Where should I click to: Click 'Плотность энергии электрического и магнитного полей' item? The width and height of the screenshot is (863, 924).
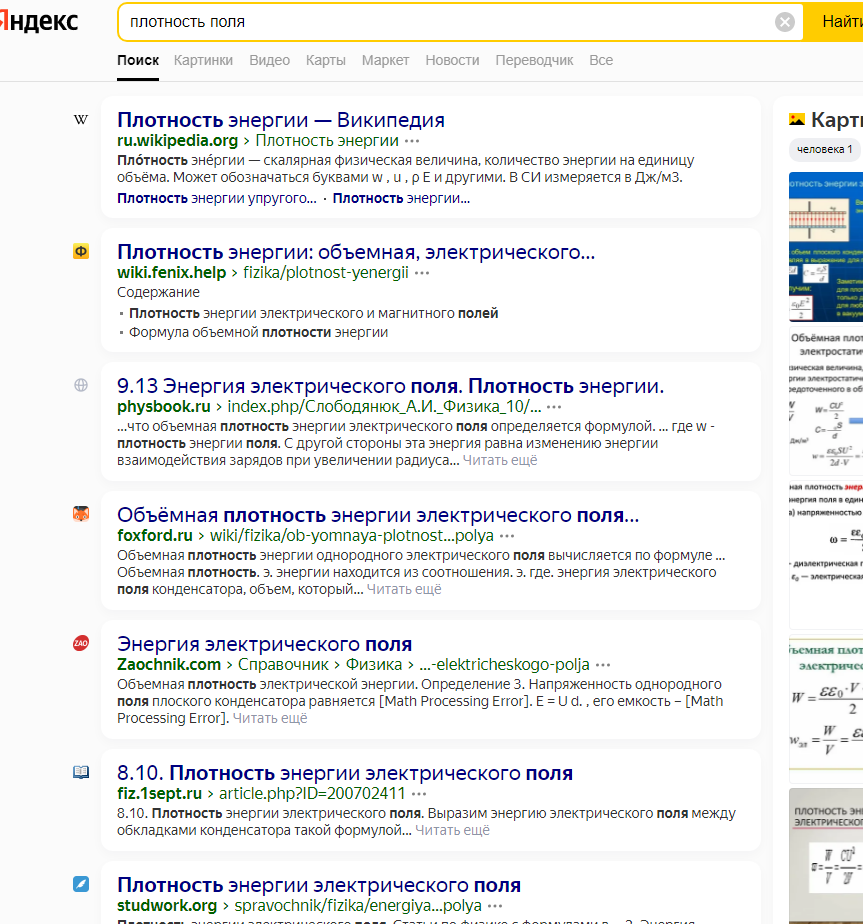tap(314, 313)
